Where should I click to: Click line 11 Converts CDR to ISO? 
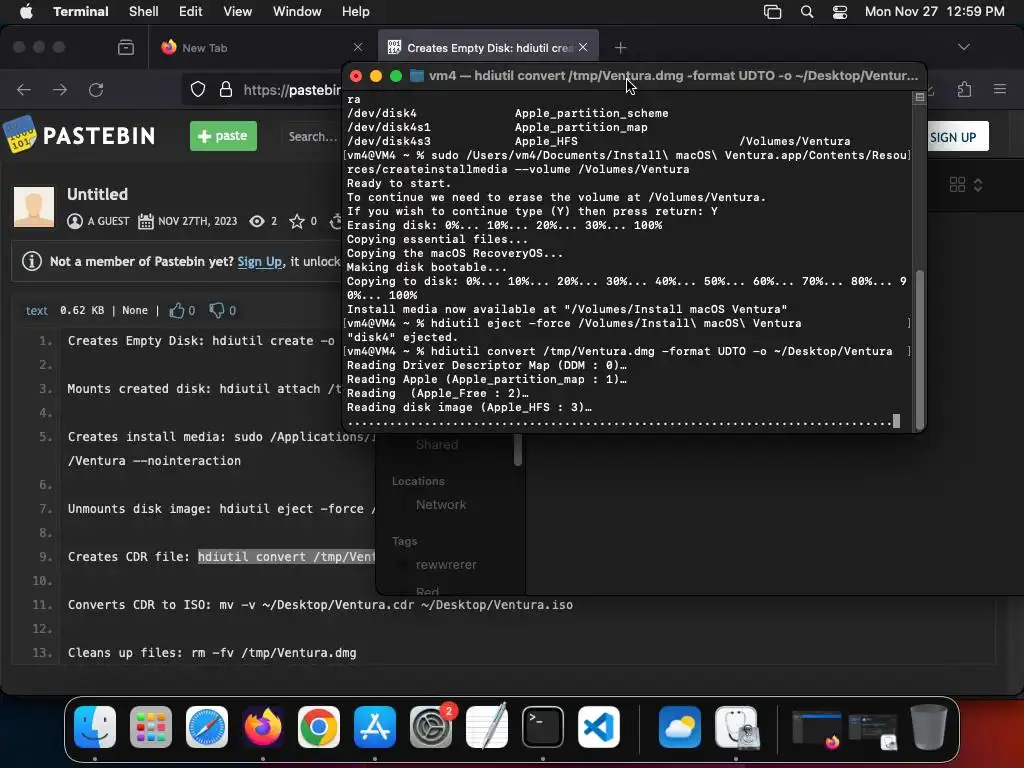click(320, 605)
